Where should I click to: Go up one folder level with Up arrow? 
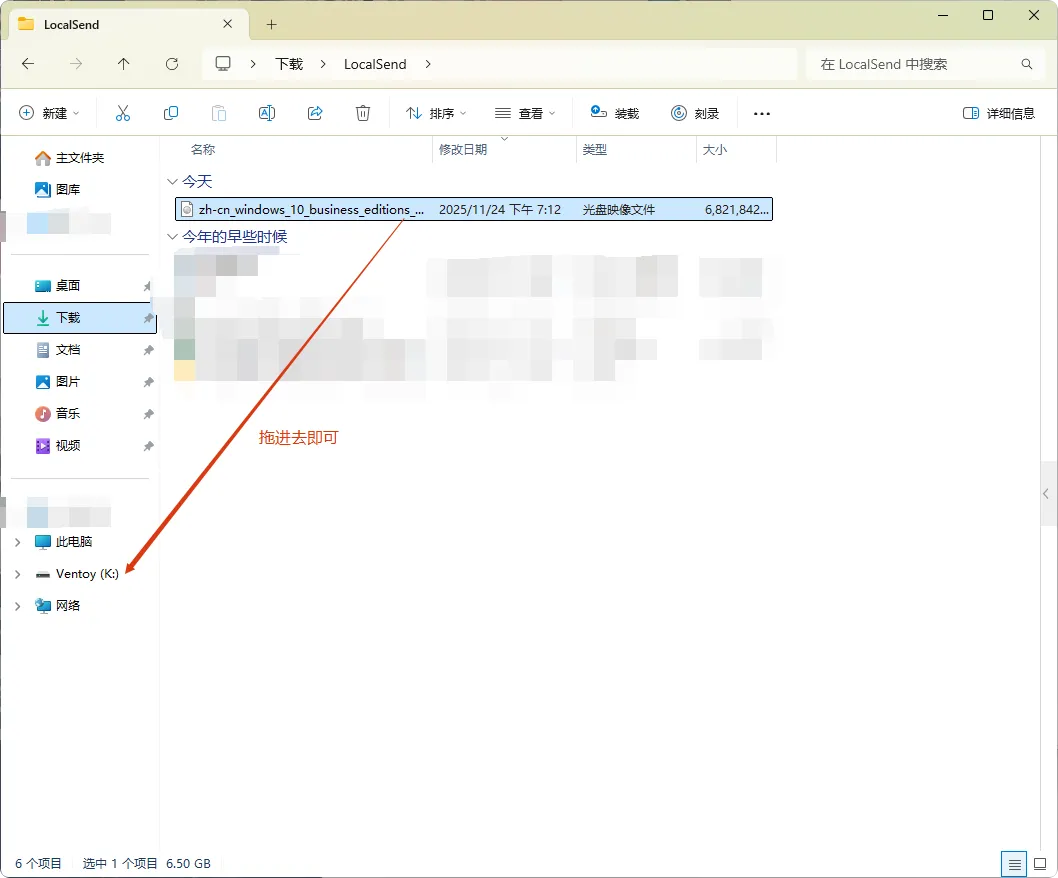coord(124,64)
